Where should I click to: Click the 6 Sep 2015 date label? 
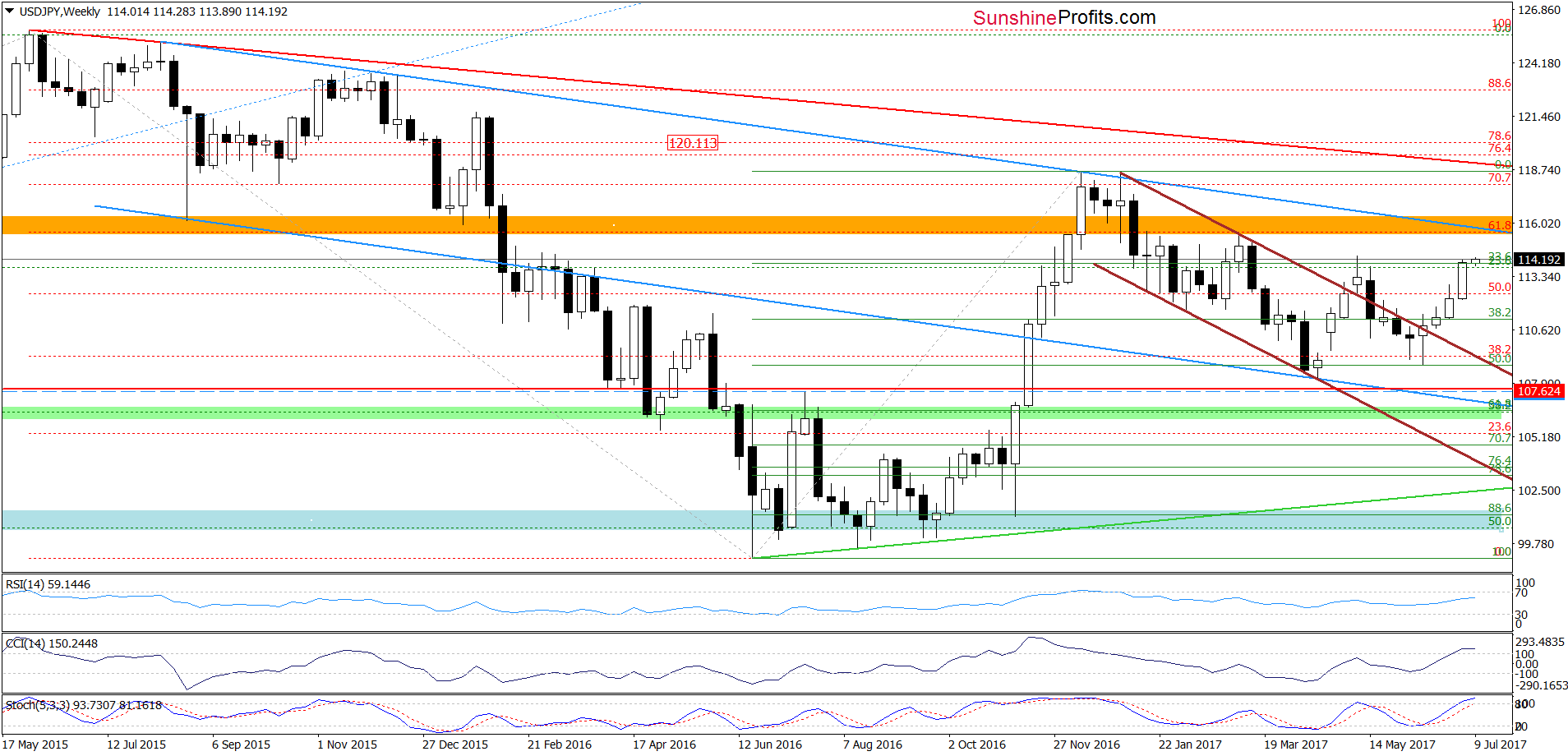pyautogui.click(x=241, y=744)
